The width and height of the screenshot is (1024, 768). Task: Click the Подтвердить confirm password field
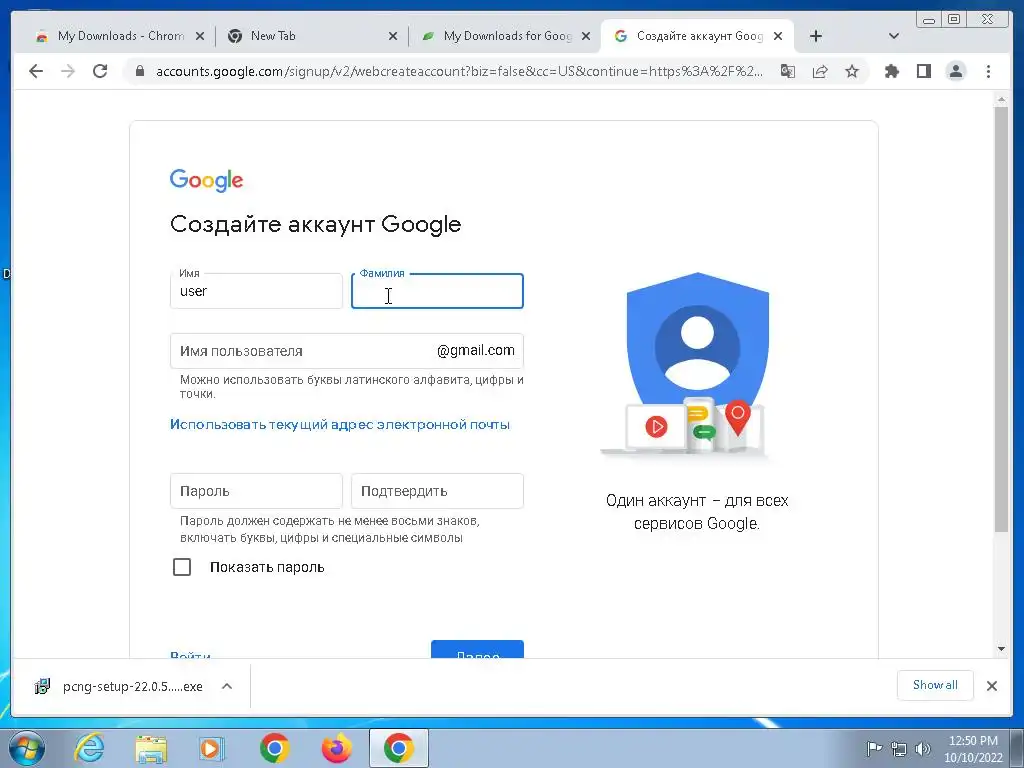click(437, 491)
